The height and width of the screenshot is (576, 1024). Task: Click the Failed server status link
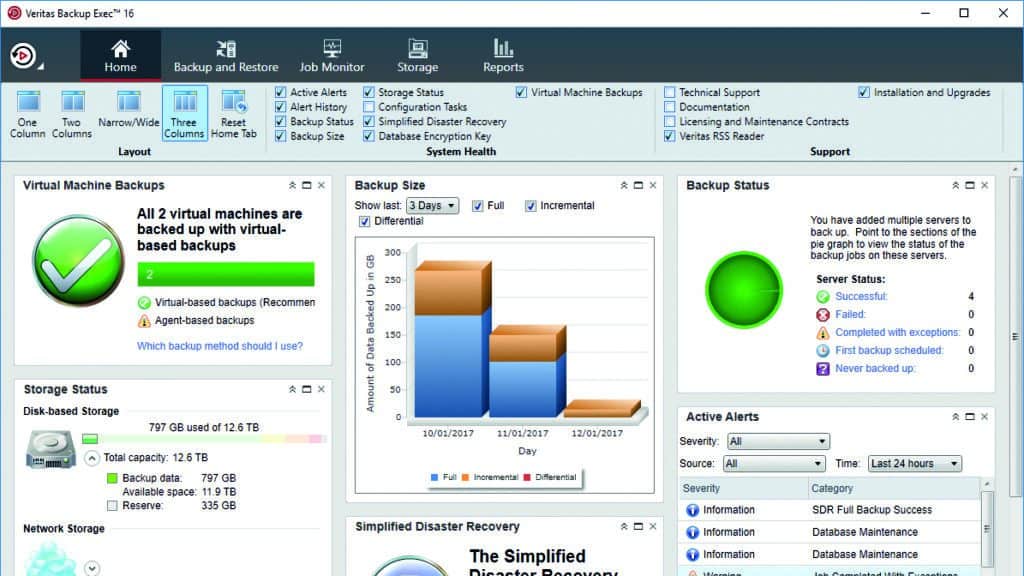point(850,314)
